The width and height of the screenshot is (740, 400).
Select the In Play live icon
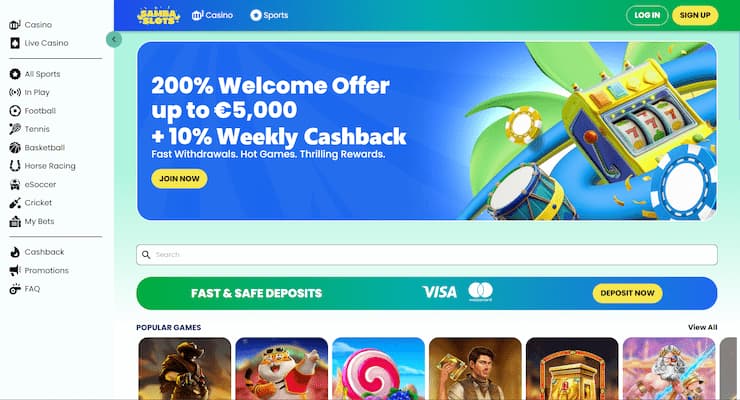tap(15, 92)
